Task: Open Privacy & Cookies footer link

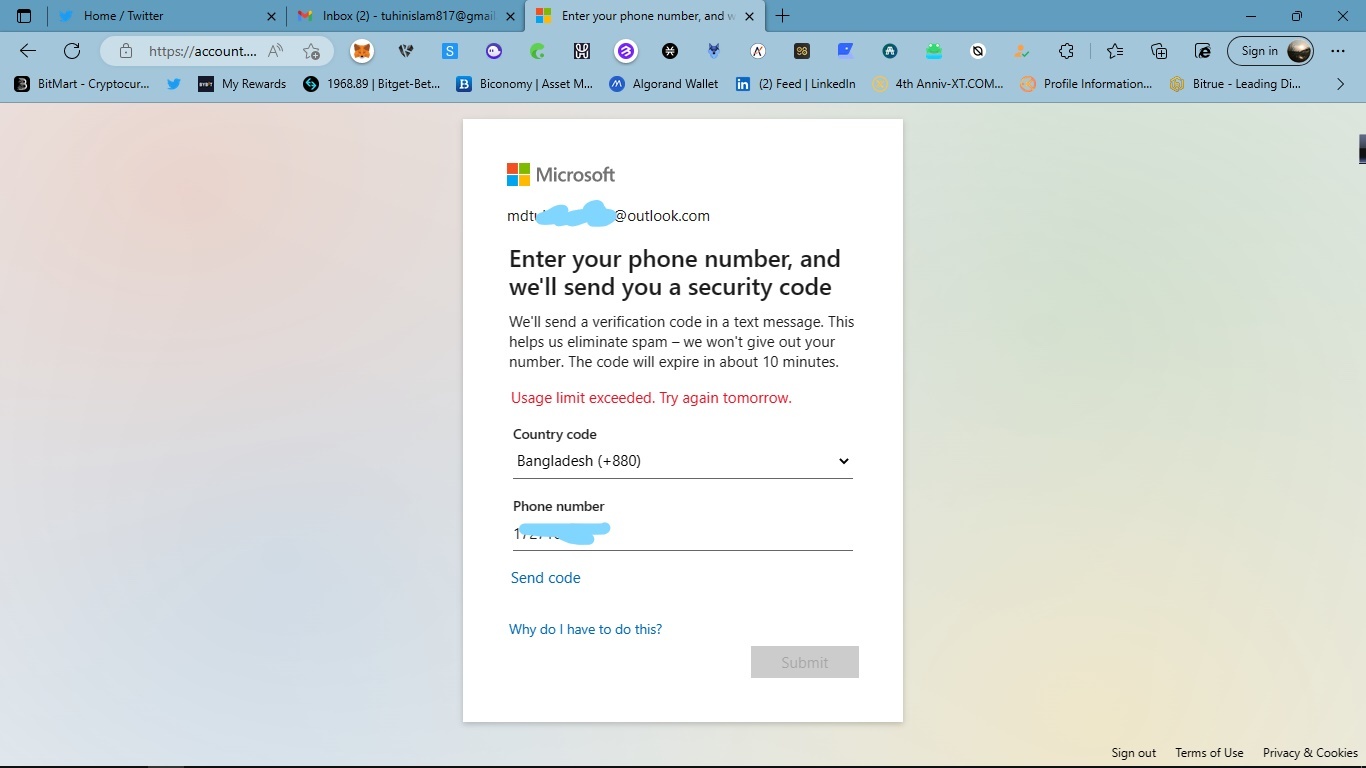Action: [1310, 753]
